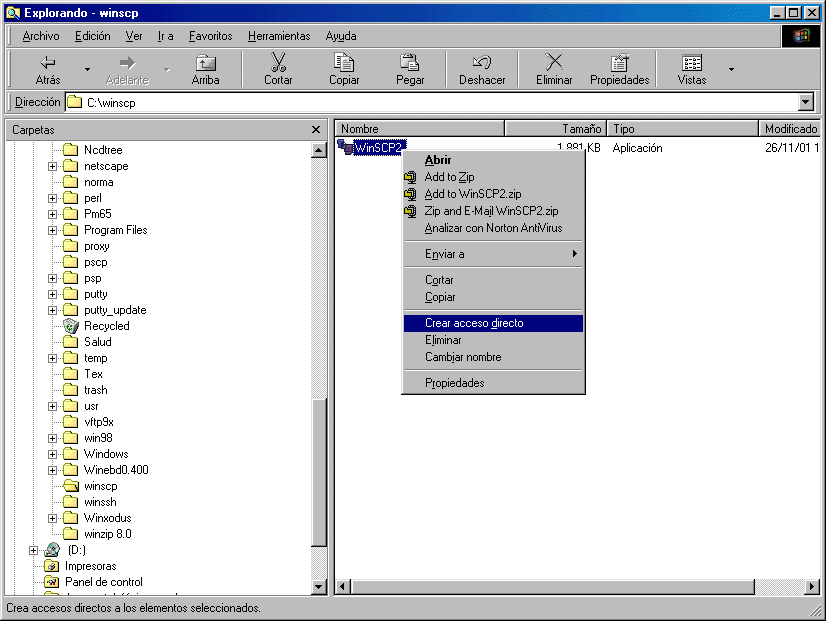Screen dimensions: 826x621
Task: Open Impresoras in the folder tree
Action: (x=90, y=566)
